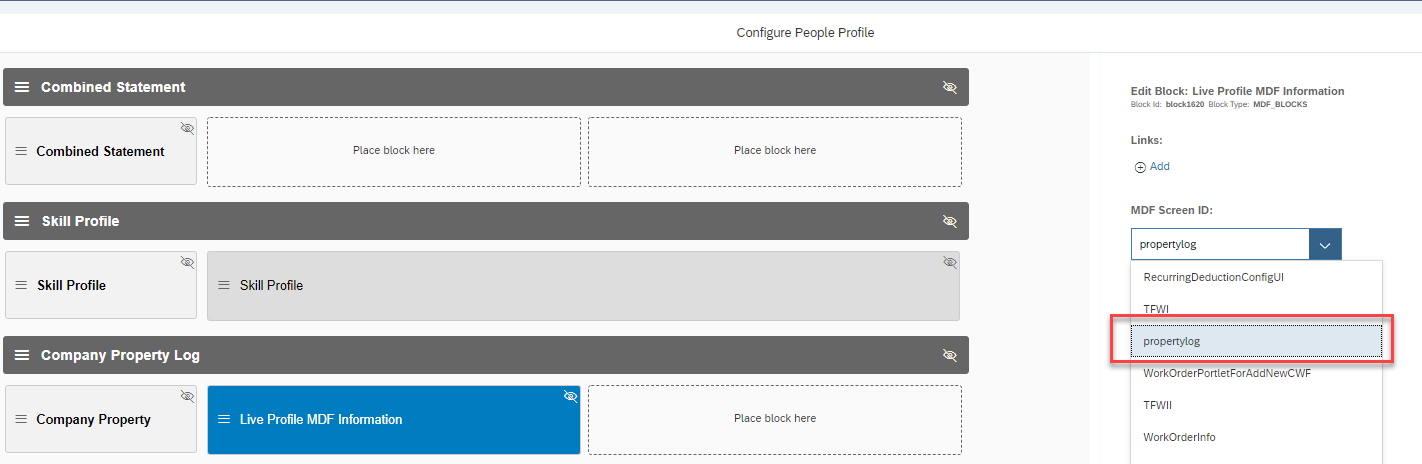Select the small Skill Profile block
The width and height of the screenshot is (1422, 464).
pos(101,285)
